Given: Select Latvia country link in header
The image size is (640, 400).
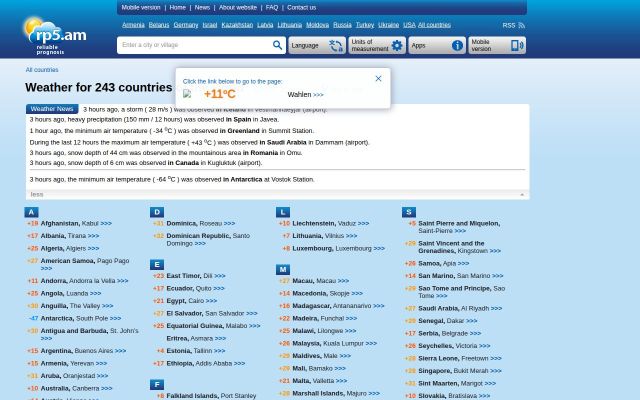Looking at the screenshot, I should [265, 25].
